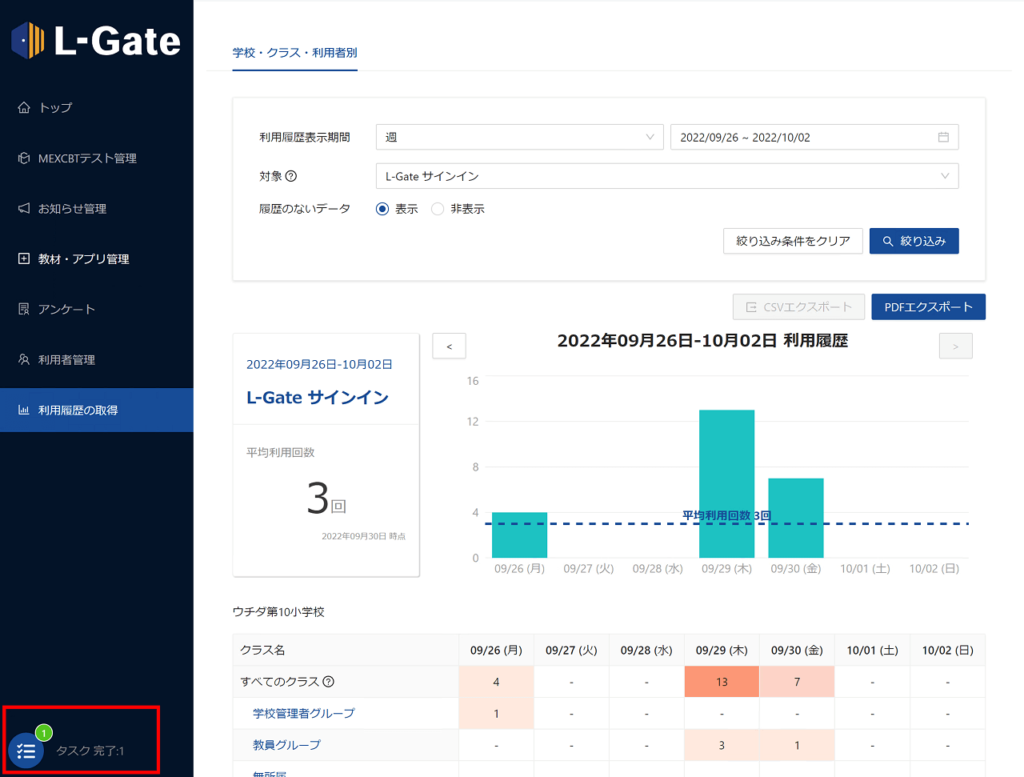Viewport: 1024px width, 777px height.
Task: Go to next week with > button
Action: (955, 346)
